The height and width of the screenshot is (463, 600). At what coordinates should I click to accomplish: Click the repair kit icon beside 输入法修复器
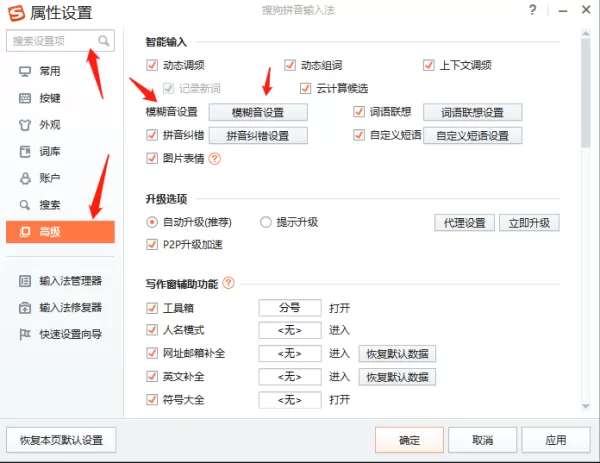pos(25,308)
